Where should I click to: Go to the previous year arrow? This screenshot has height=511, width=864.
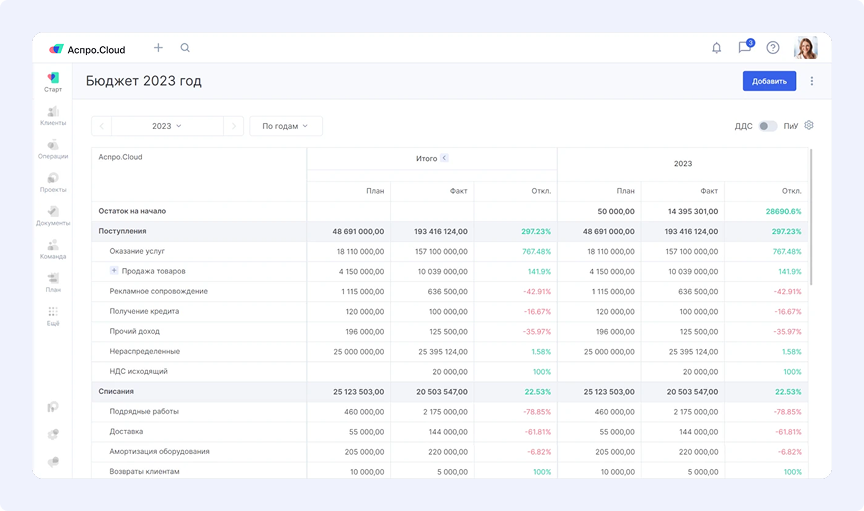[102, 126]
